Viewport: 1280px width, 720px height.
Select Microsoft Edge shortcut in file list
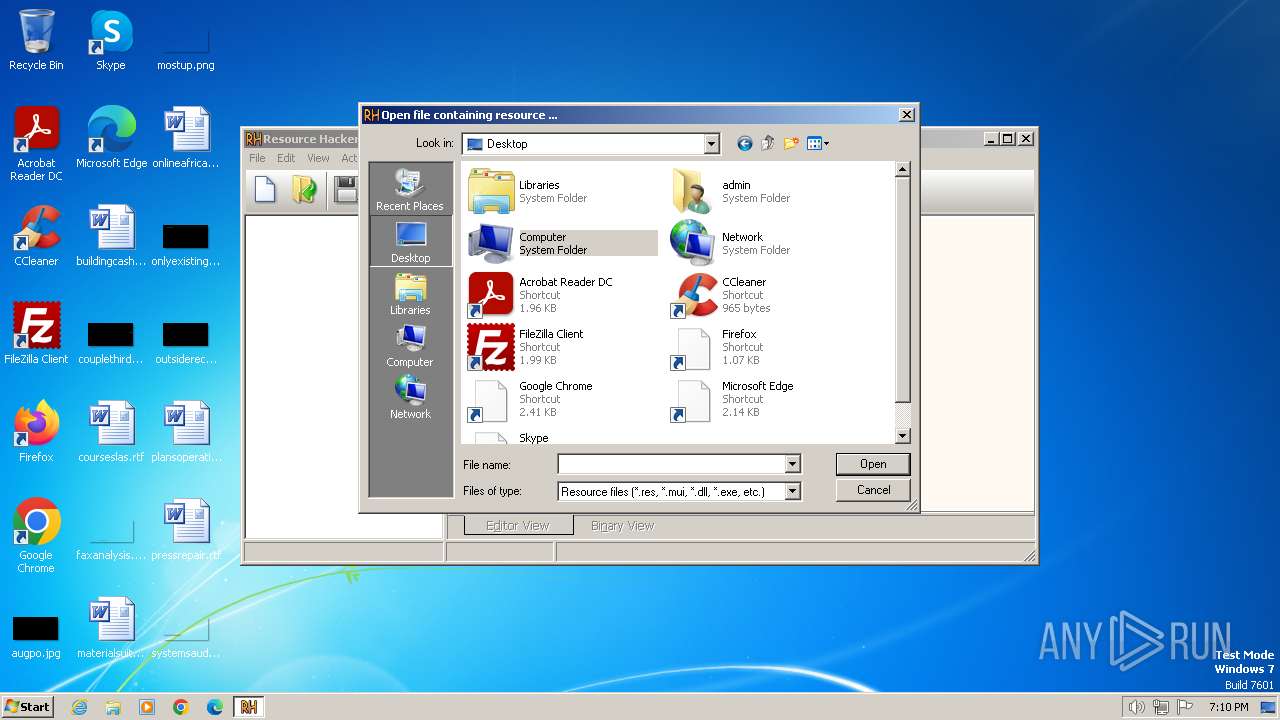coord(765,399)
